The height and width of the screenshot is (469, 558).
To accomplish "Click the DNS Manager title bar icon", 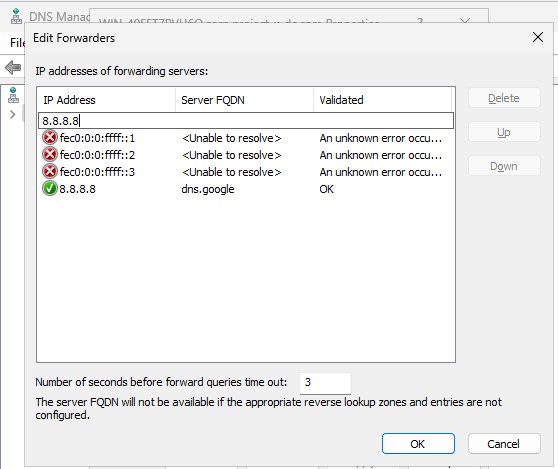I will pos(16,17).
